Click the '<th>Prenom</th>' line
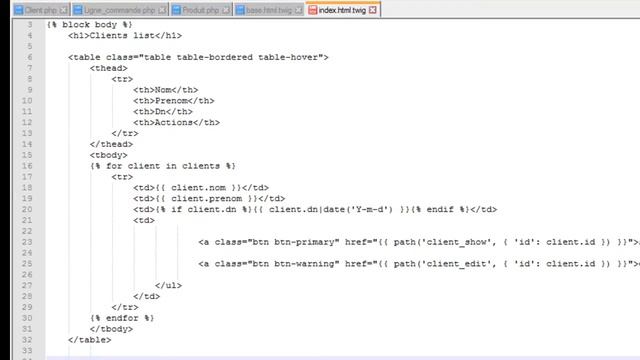Image resolution: width=640 pixels, height=360 pixels. coord(173,101)
